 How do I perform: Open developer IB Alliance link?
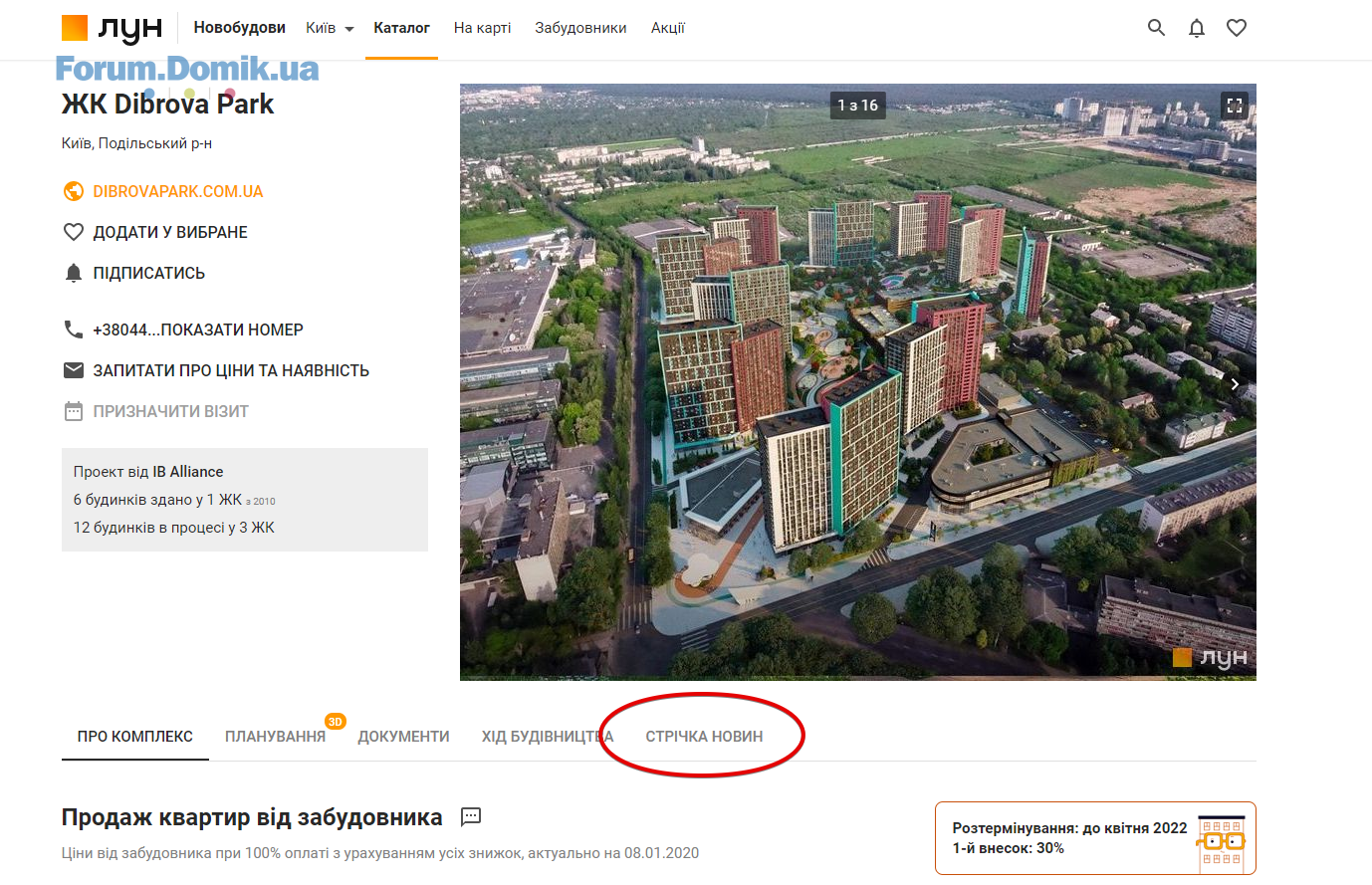[x=187, y=472]
